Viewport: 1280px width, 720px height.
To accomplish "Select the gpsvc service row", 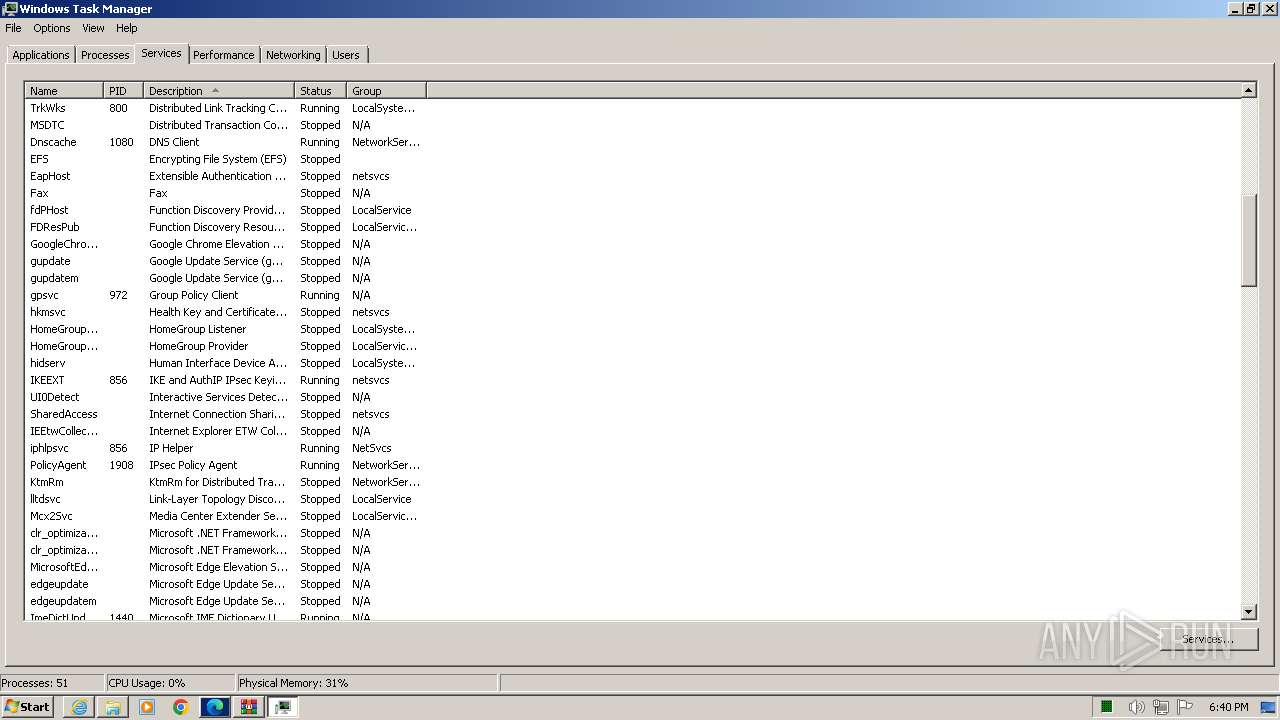I will coord(633,295).
